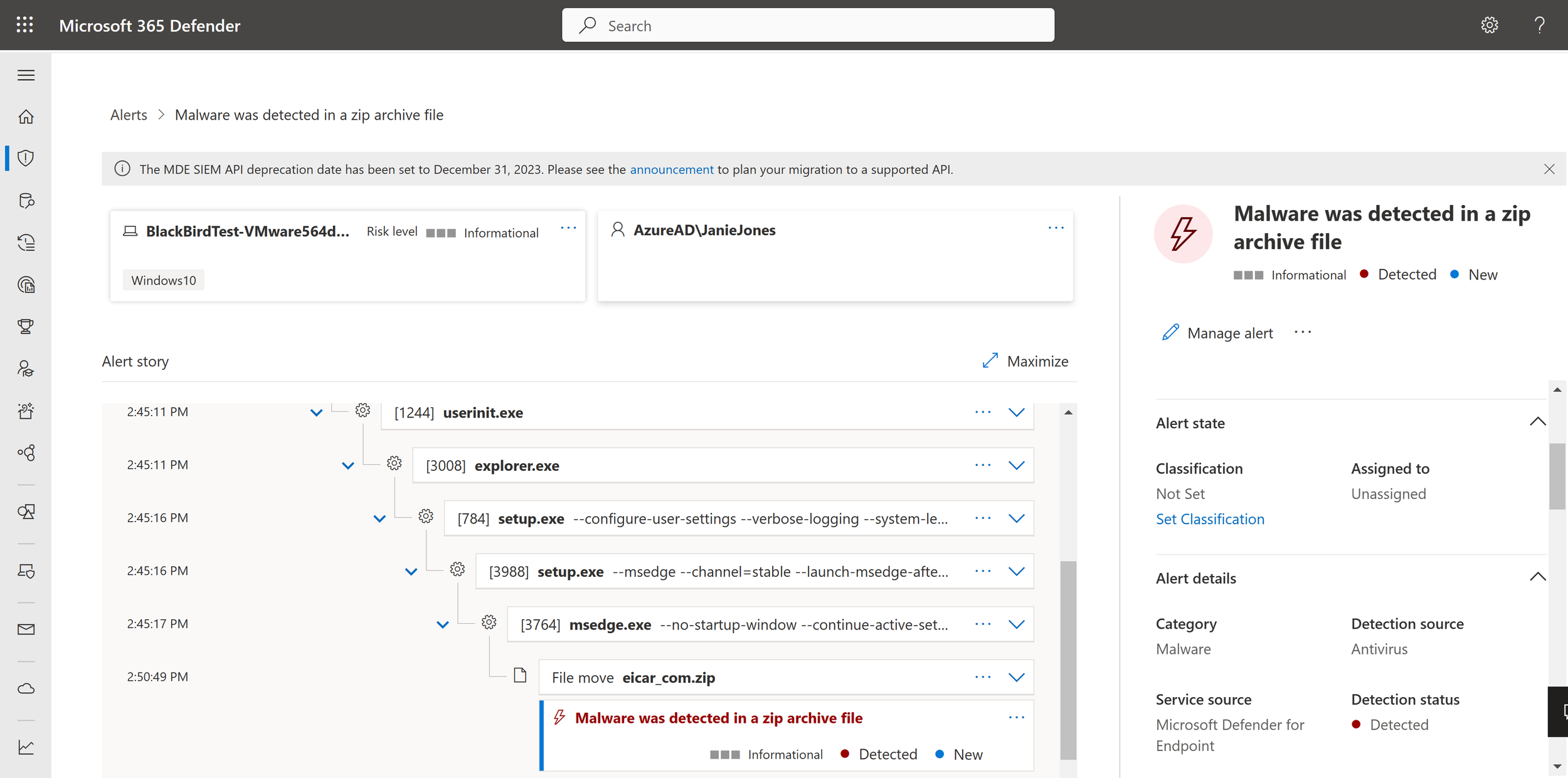The width and height of the screenshot is (1568, 778).
Task: Expand explorer.exe process details chevron
Action: coord(1016,465)
